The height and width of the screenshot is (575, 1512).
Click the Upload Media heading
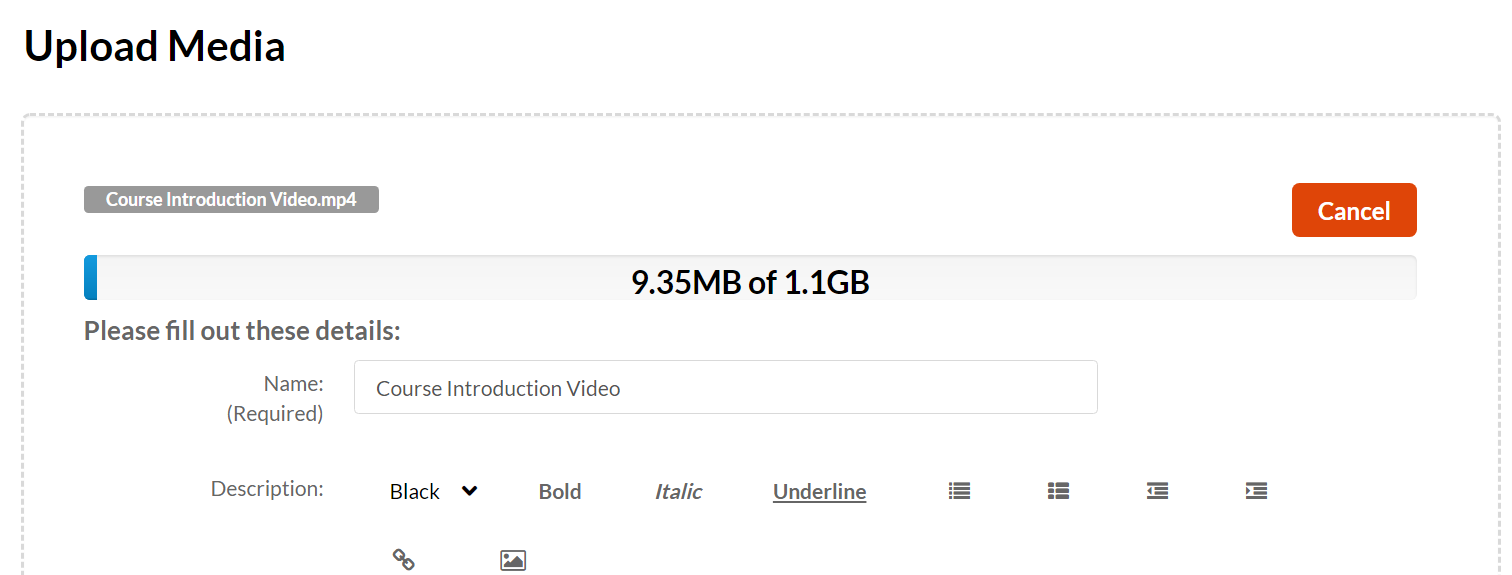(x=155, y=46)
